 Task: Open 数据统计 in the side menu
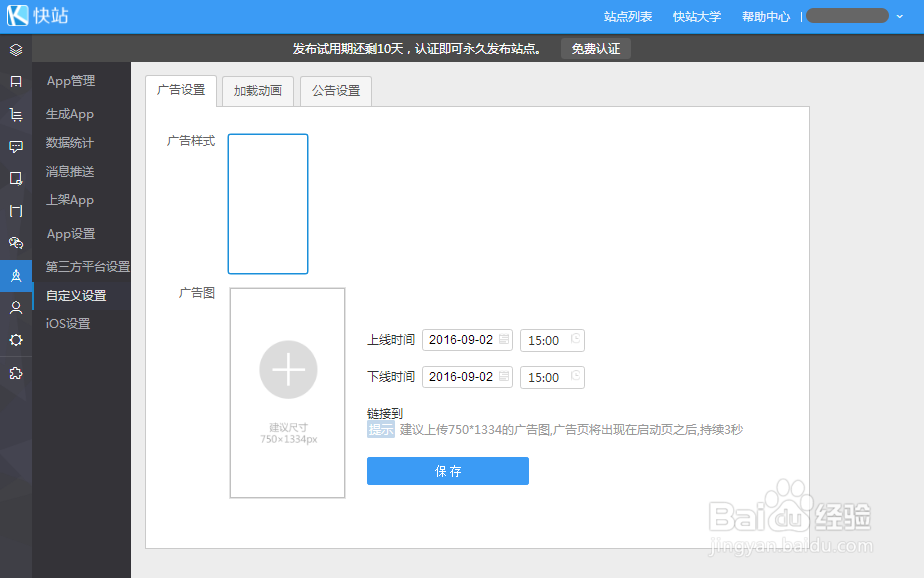point(70,143)
